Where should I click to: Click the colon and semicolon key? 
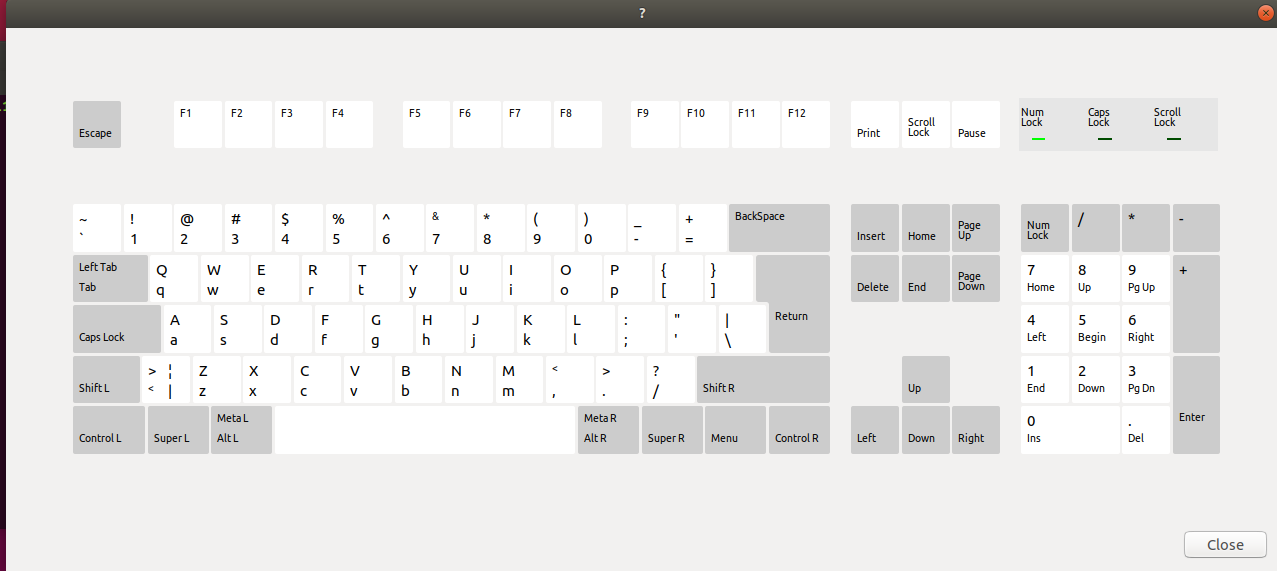point(641,329)
